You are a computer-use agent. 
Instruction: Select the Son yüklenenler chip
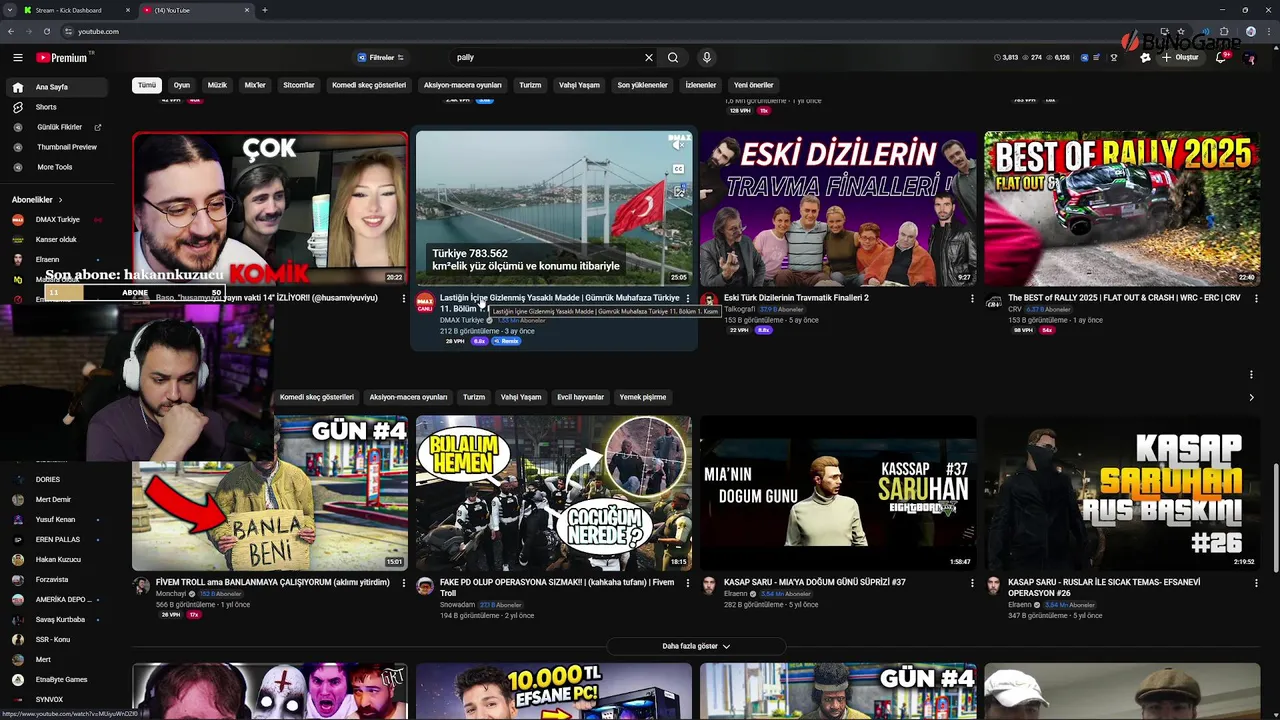[642, 85]
